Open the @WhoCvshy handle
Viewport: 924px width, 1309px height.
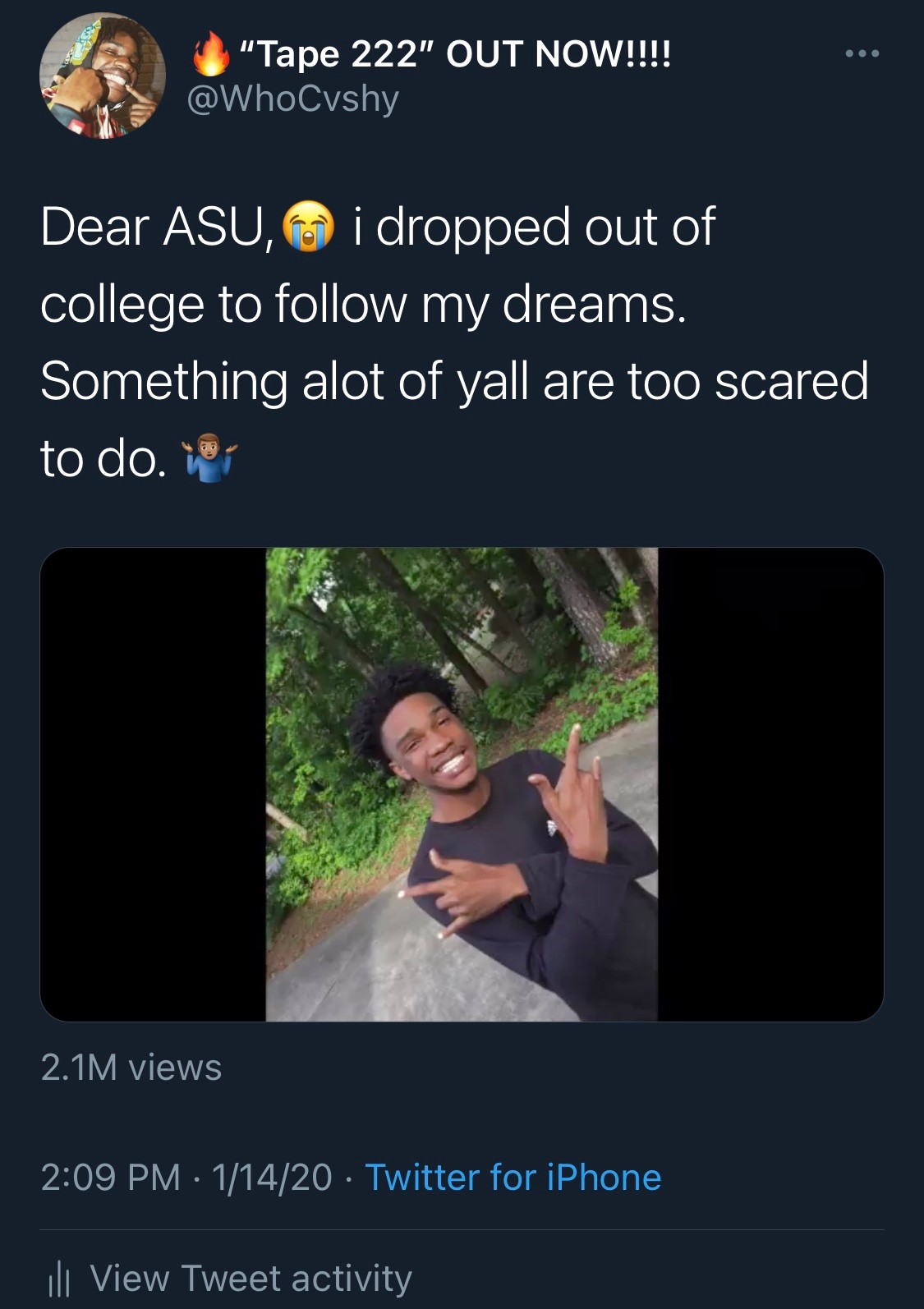(293, 99)
